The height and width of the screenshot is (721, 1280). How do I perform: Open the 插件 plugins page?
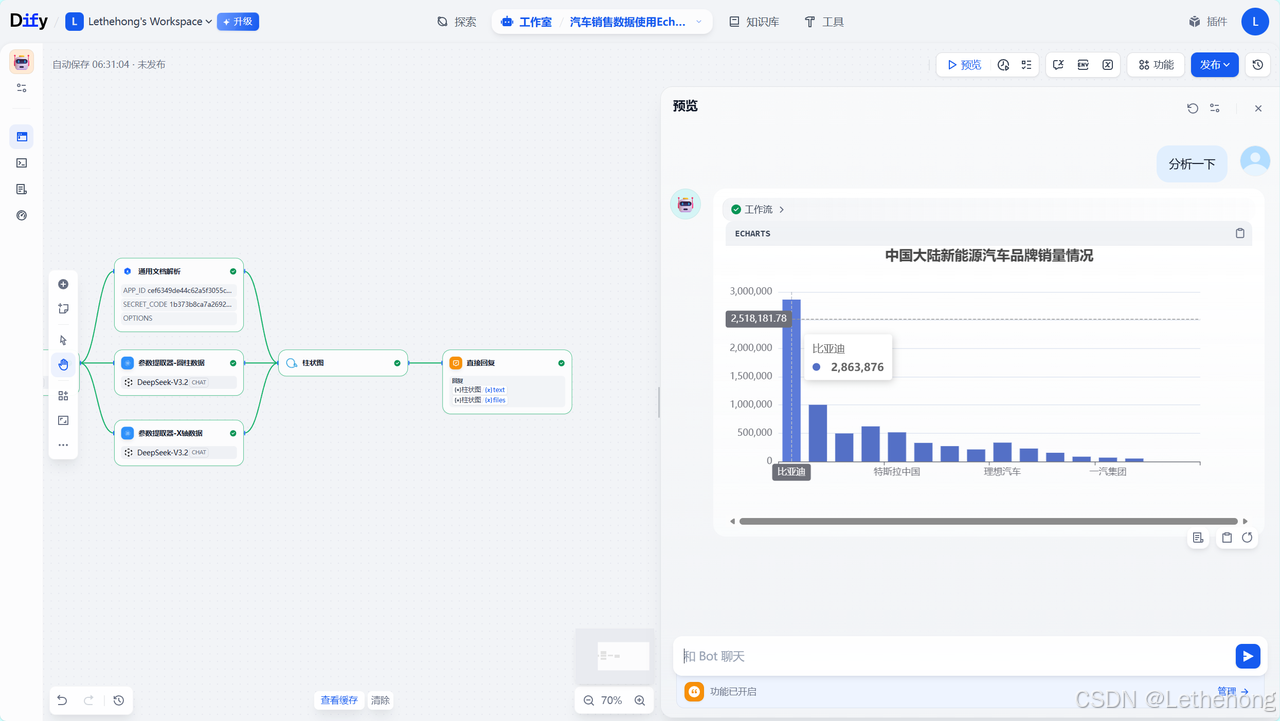[1208, 21]
